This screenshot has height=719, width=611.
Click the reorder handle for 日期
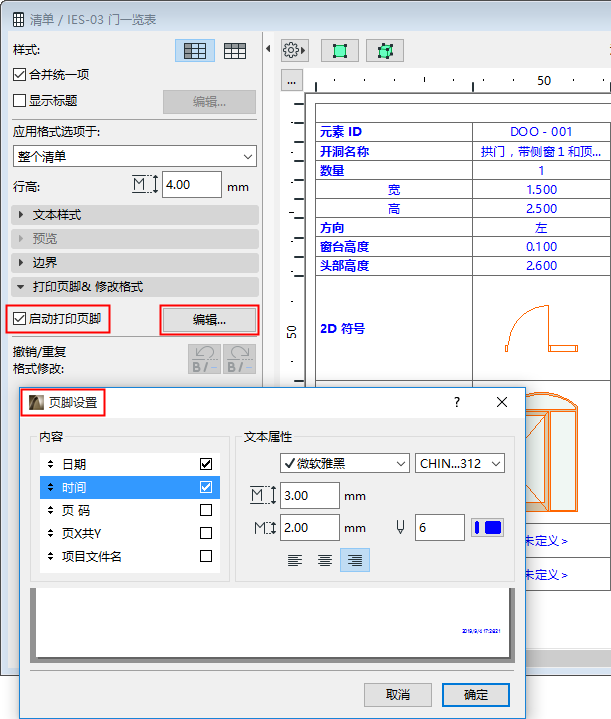click(50, 464)
